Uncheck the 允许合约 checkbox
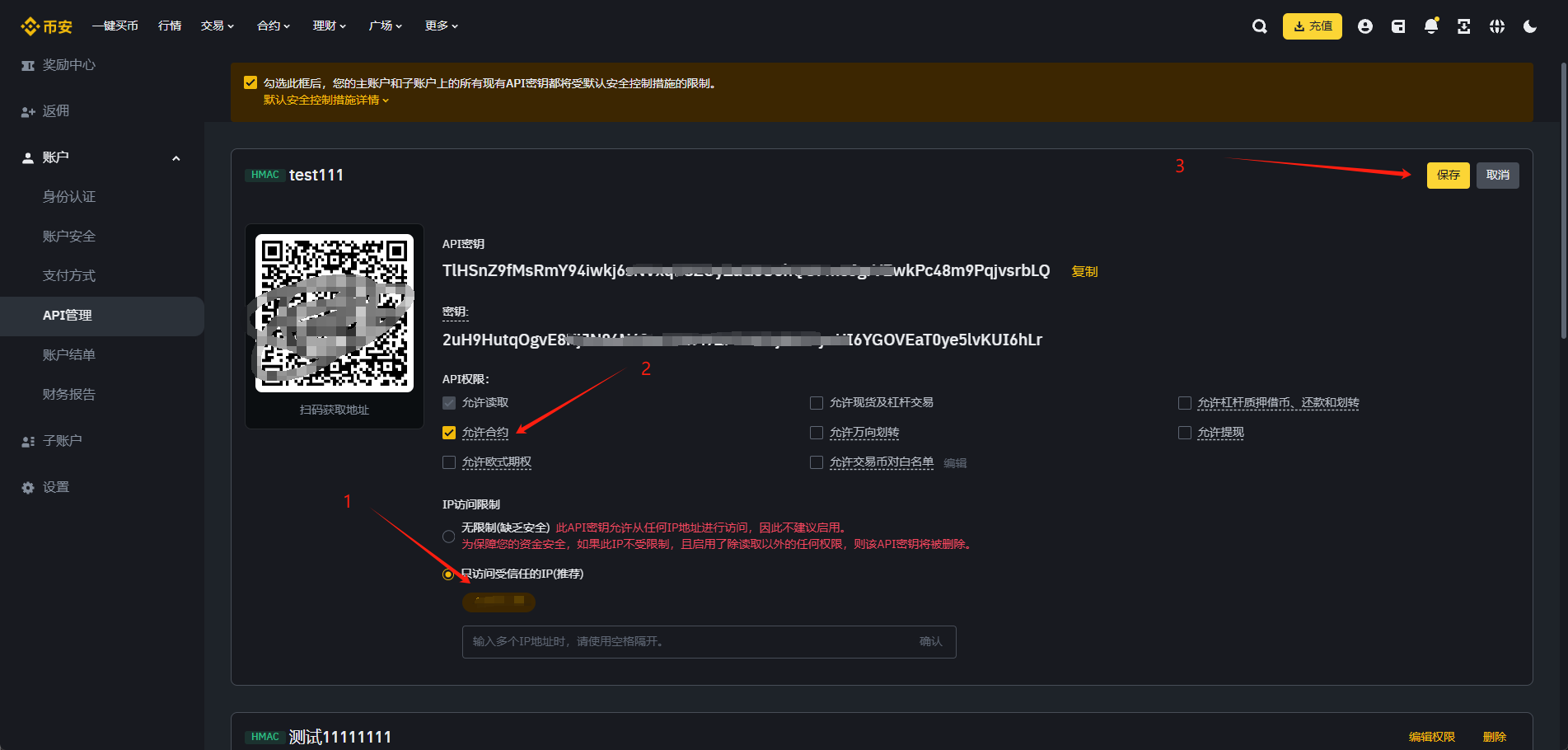1568x750 pixels. pos(449,433)
